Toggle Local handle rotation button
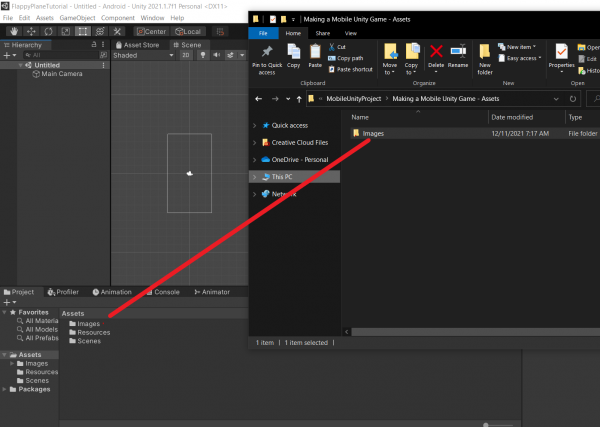600x427 pixels. click(x=188, y=31)
